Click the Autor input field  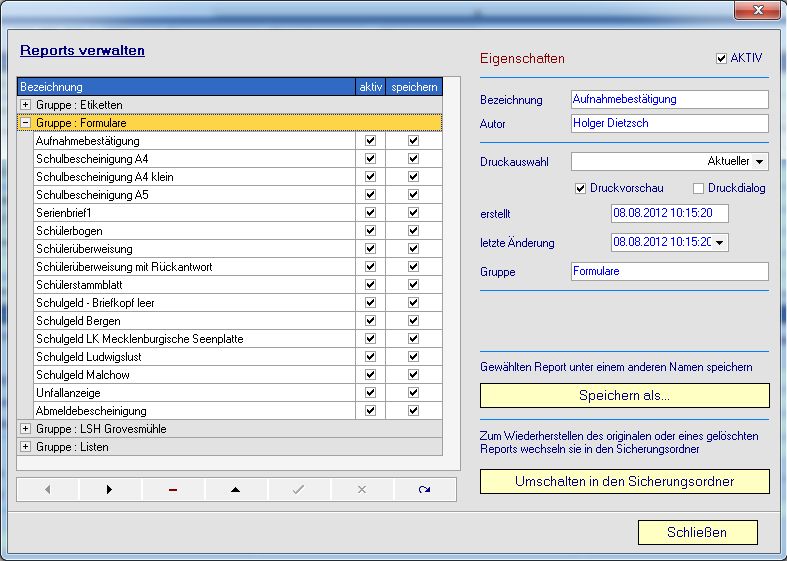(670, 123)
